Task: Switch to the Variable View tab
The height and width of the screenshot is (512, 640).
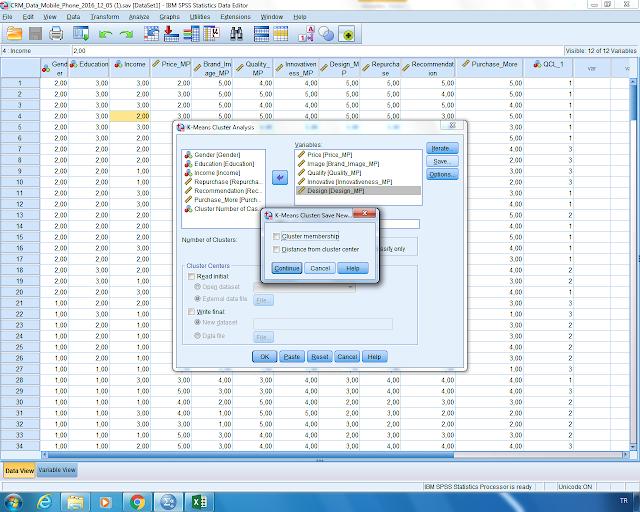Action: (x=58, y=470)
